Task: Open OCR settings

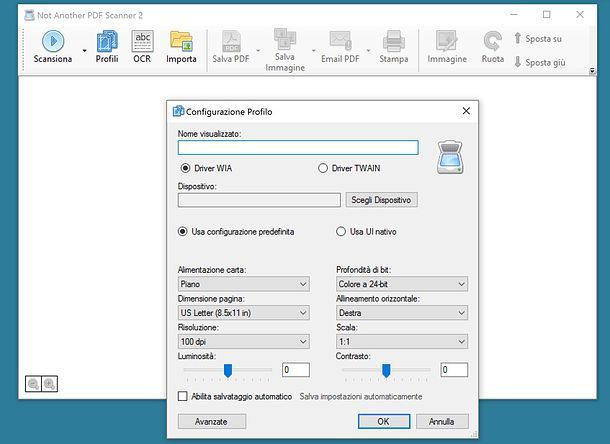Action: (142, 47)
